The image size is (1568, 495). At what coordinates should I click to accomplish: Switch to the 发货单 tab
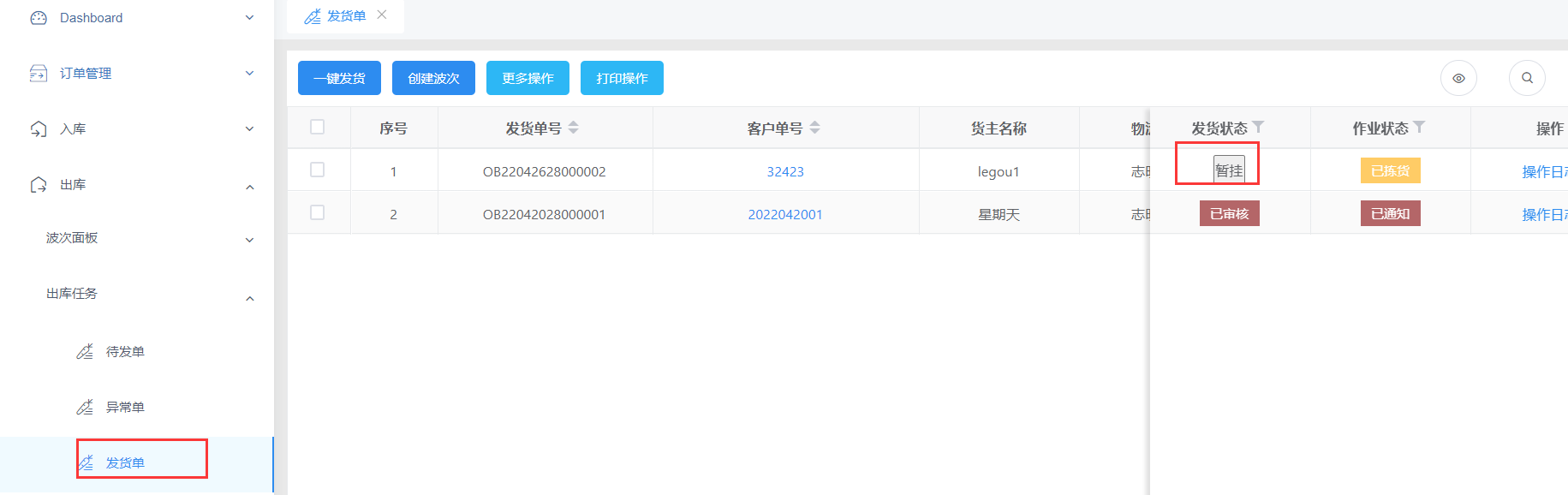tap(346, 16)
